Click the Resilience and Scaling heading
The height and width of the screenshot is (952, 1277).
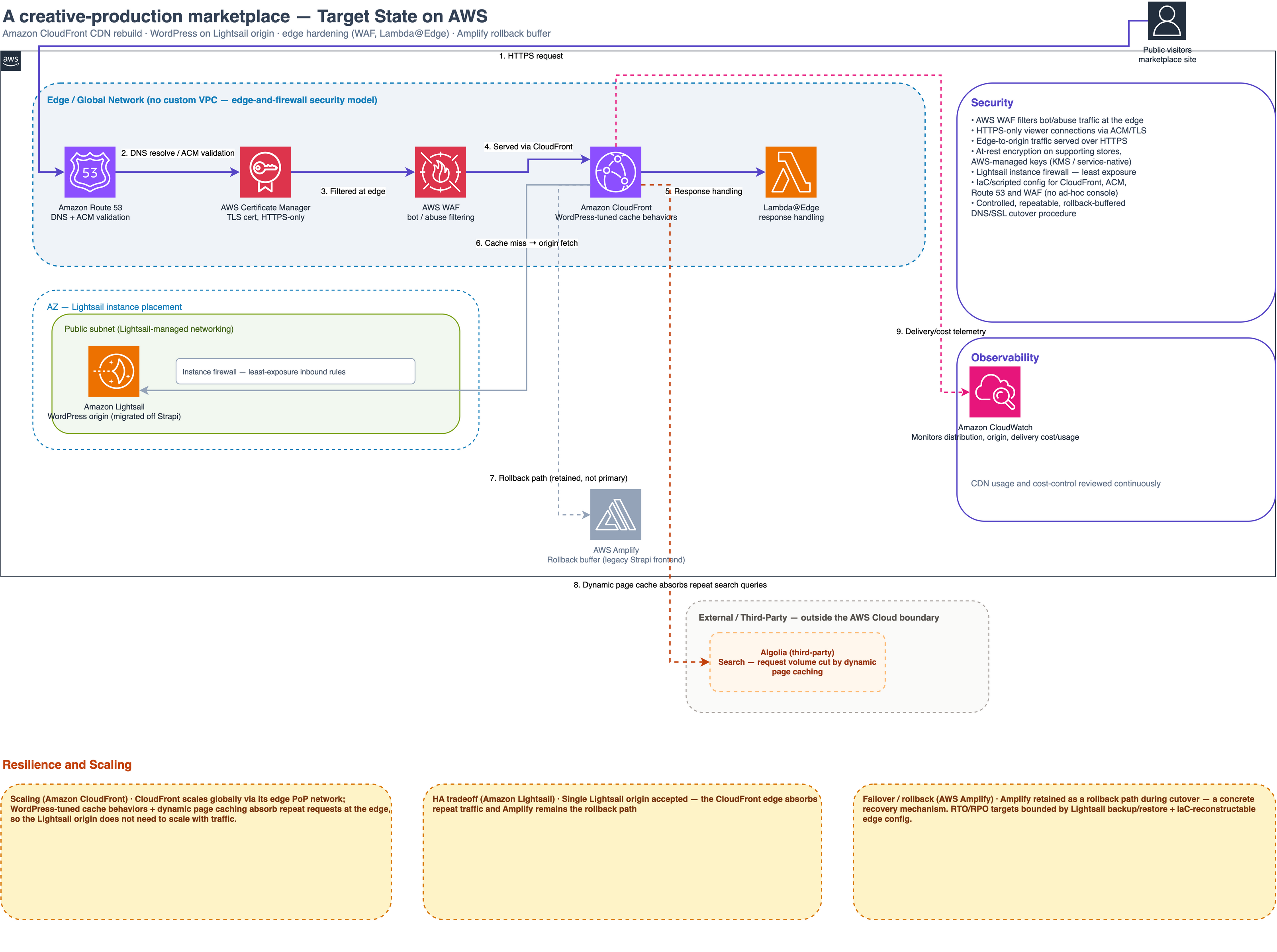pos(67,765)
